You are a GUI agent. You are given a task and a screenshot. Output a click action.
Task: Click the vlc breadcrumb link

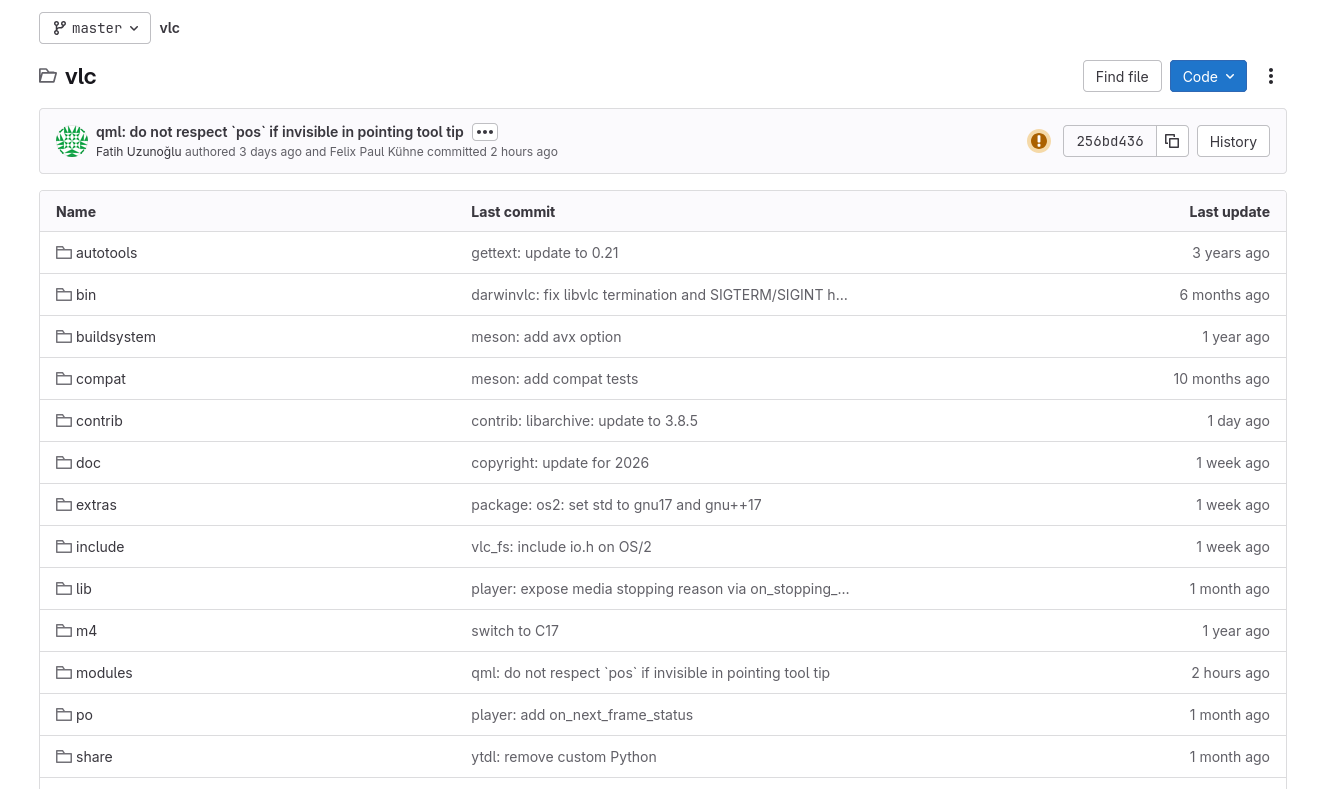click(x=170, y=28)
